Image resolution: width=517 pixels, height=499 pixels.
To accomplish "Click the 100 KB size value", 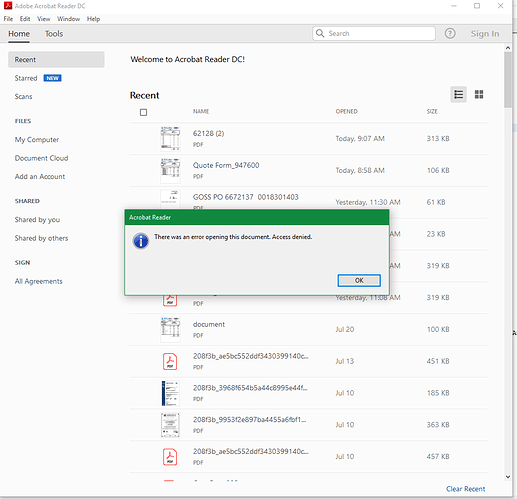I will pyautogui.click(x=438, y=330).
